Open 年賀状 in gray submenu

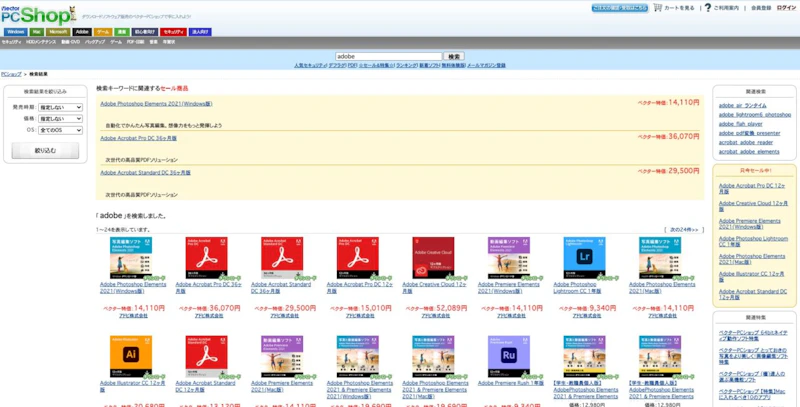point(169,42)
